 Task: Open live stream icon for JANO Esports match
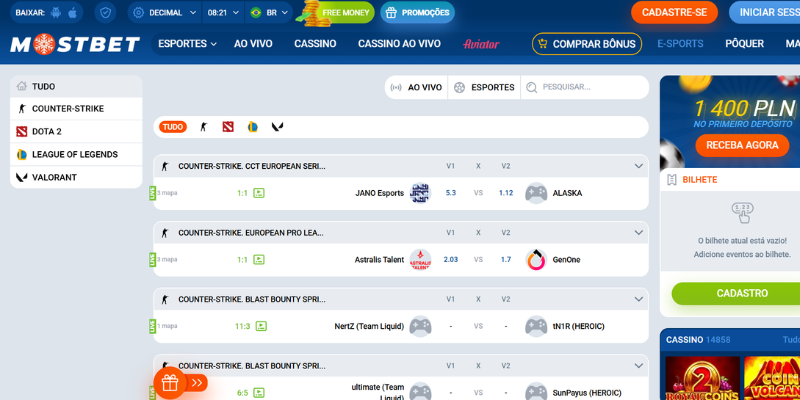pos(259,193)
